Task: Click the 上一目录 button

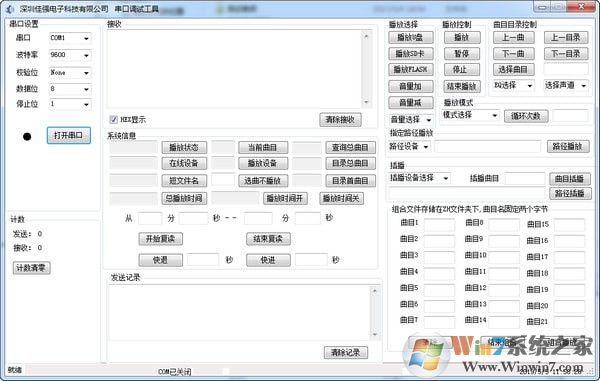Action: [566, 37]
